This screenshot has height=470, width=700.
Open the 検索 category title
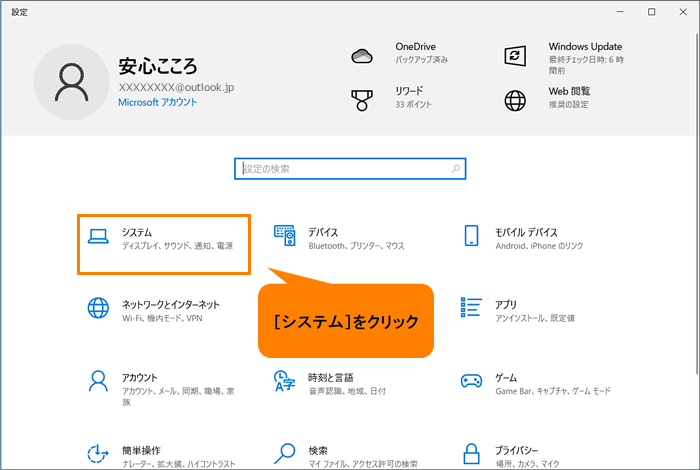pos(318,451)
